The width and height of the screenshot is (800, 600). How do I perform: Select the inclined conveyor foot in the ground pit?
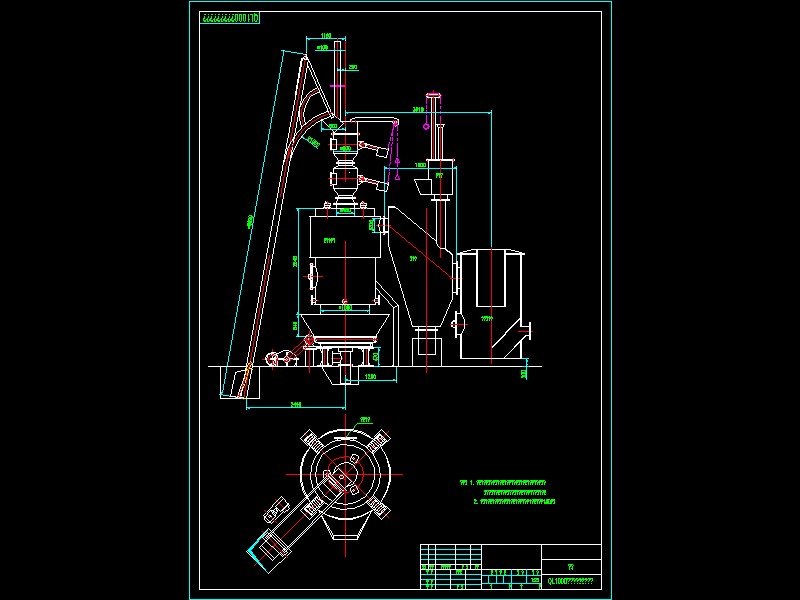pos(238,382)
